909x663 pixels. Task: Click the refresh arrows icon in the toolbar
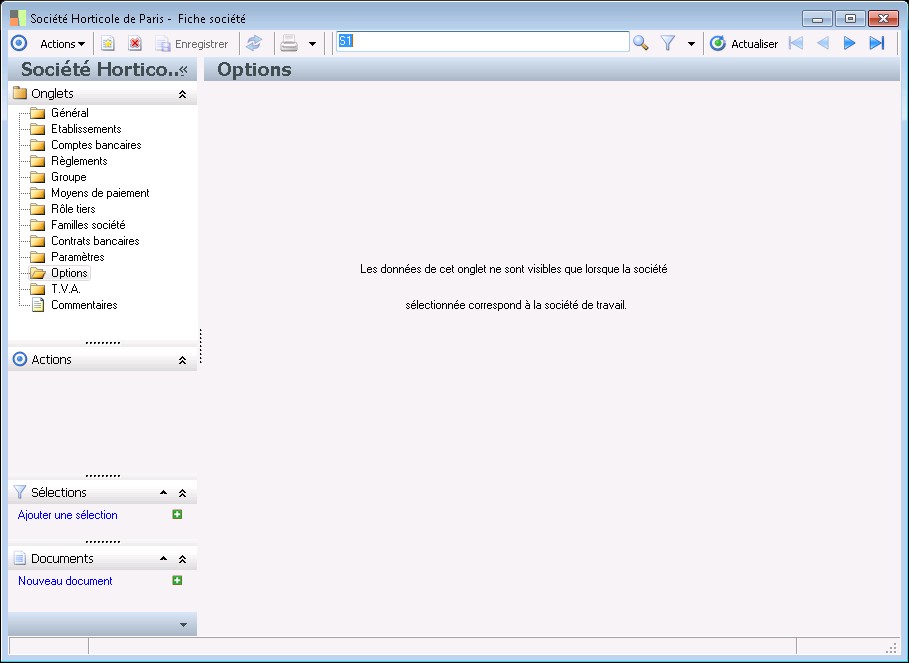click(x=254, y=43)
